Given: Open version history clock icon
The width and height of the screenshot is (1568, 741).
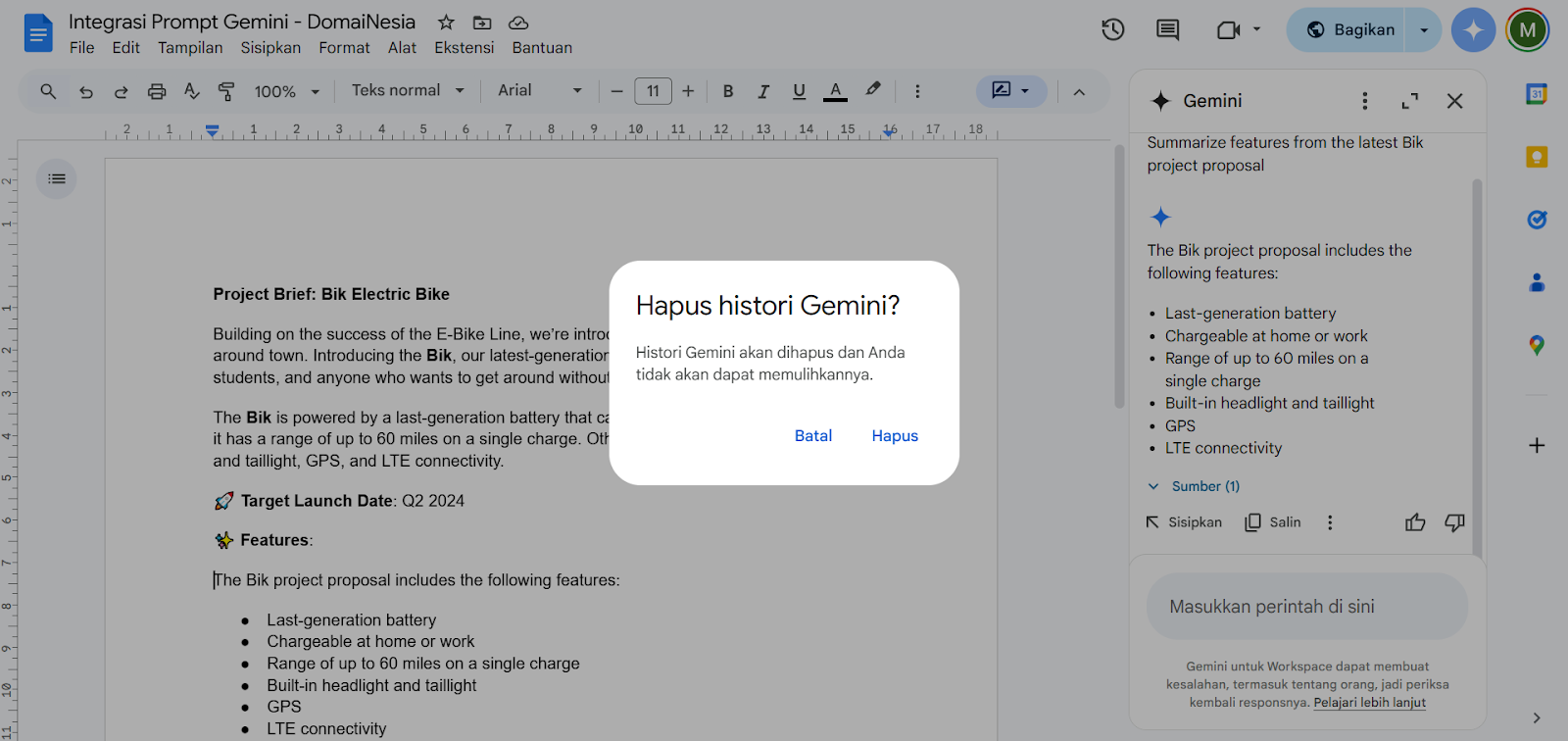Looking at the screenshot, I should click(x=1112, y=29).
